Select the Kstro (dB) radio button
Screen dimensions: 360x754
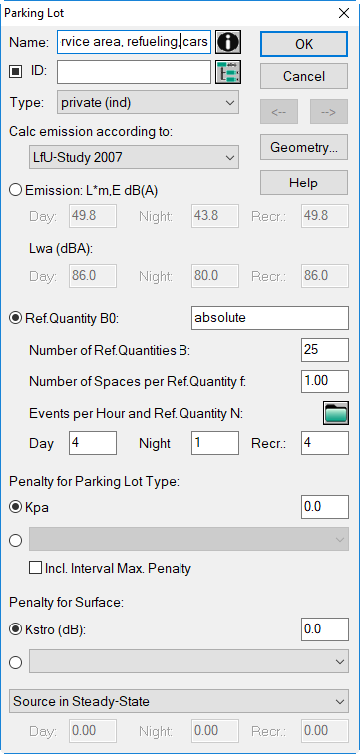tap(16, 629)
